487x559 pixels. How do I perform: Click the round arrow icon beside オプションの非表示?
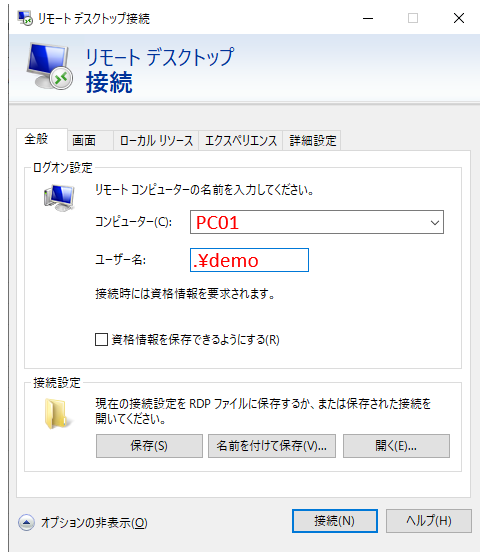point(26,523)
